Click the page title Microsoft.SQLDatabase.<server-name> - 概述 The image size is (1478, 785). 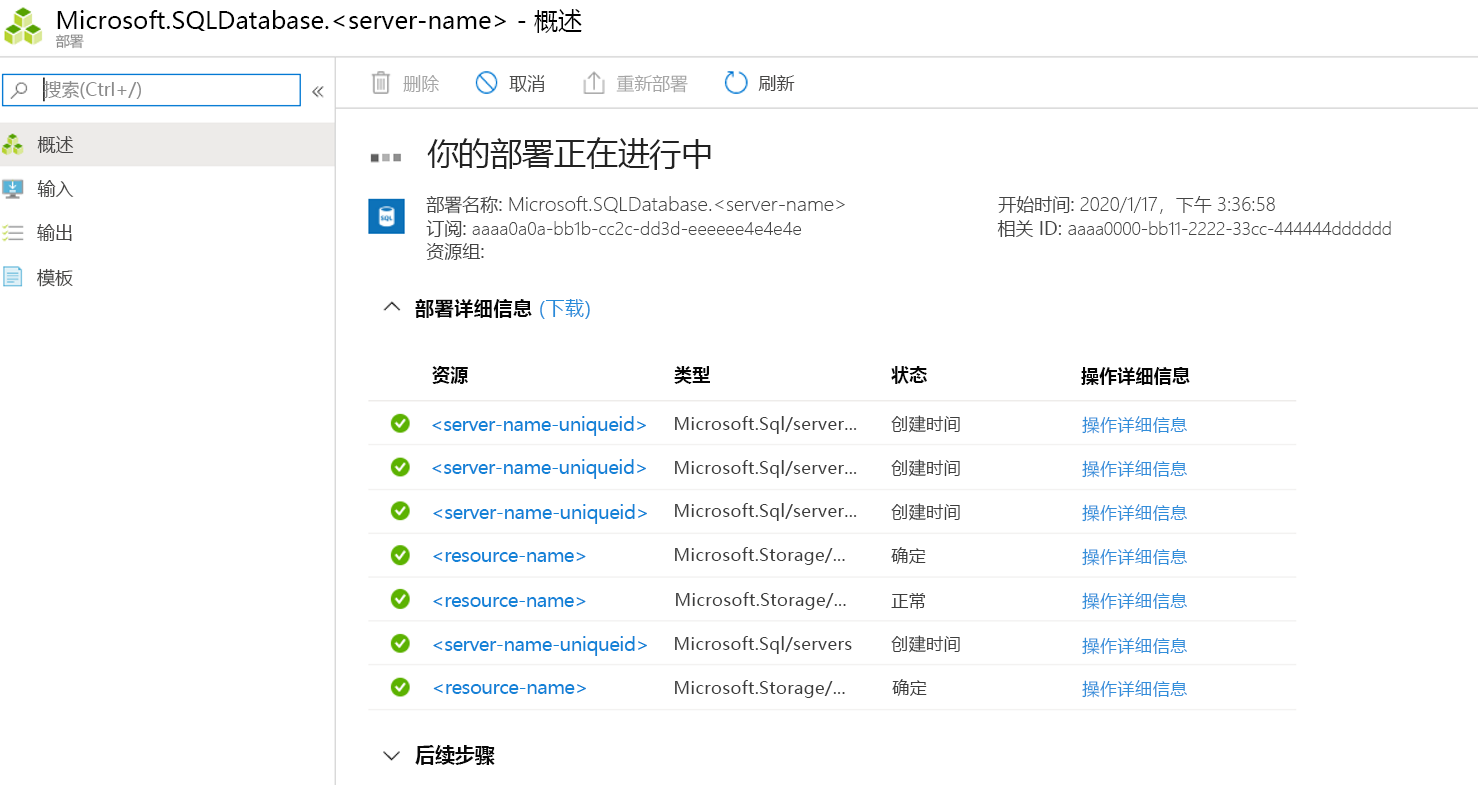(319, 20)
